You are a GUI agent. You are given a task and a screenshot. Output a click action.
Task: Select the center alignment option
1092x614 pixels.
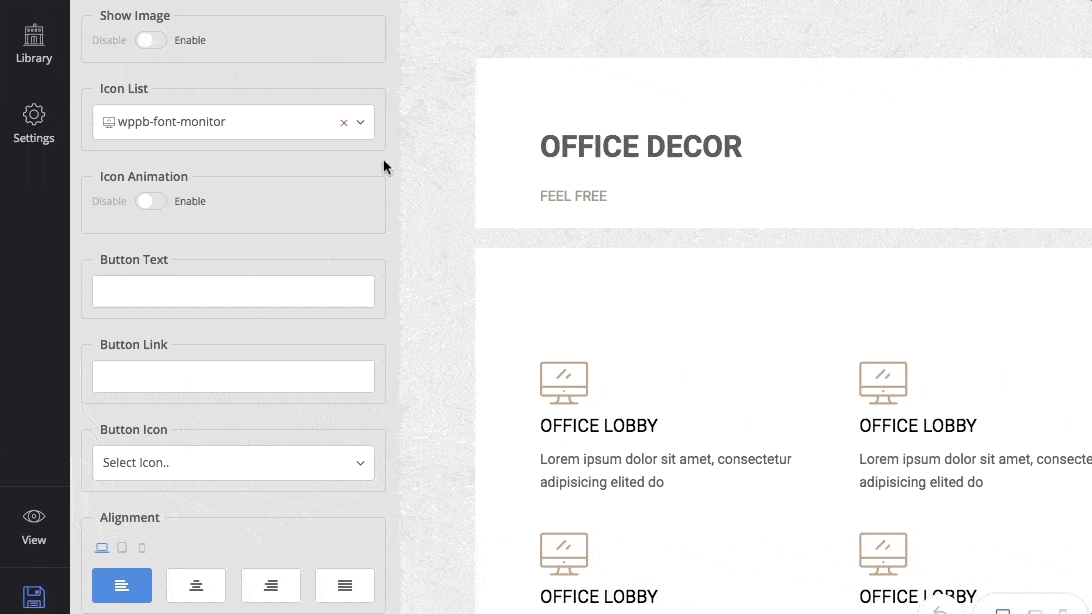tap(196, 585)
